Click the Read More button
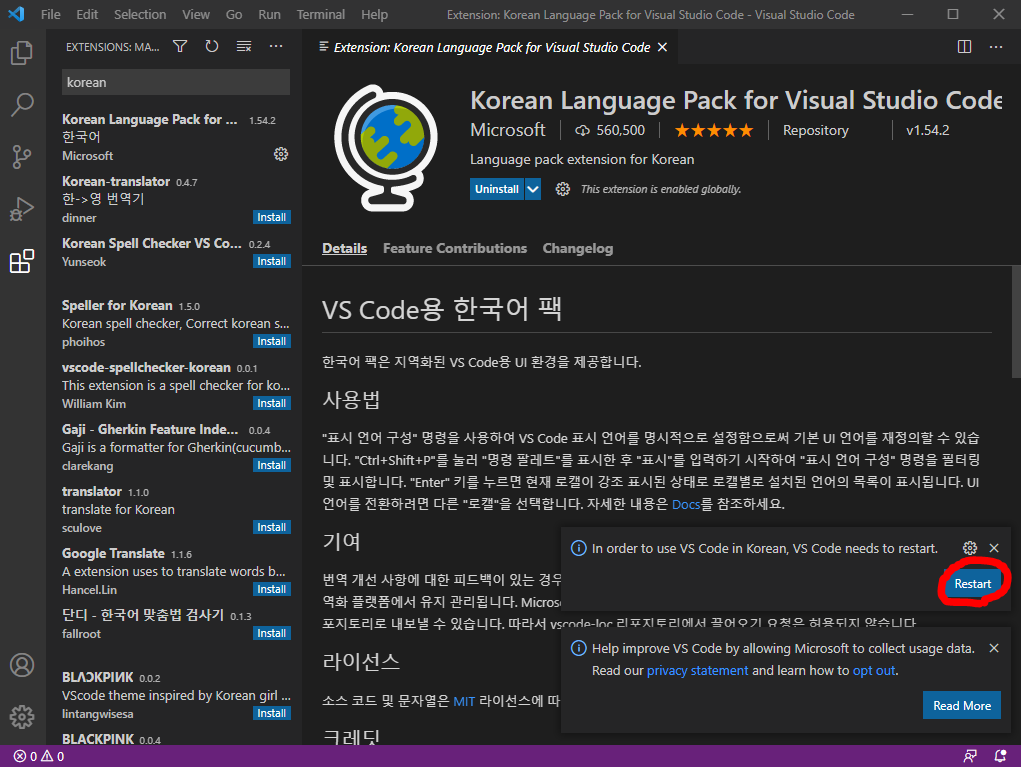This screenshot has height=767, width=1021. (962, 705)
